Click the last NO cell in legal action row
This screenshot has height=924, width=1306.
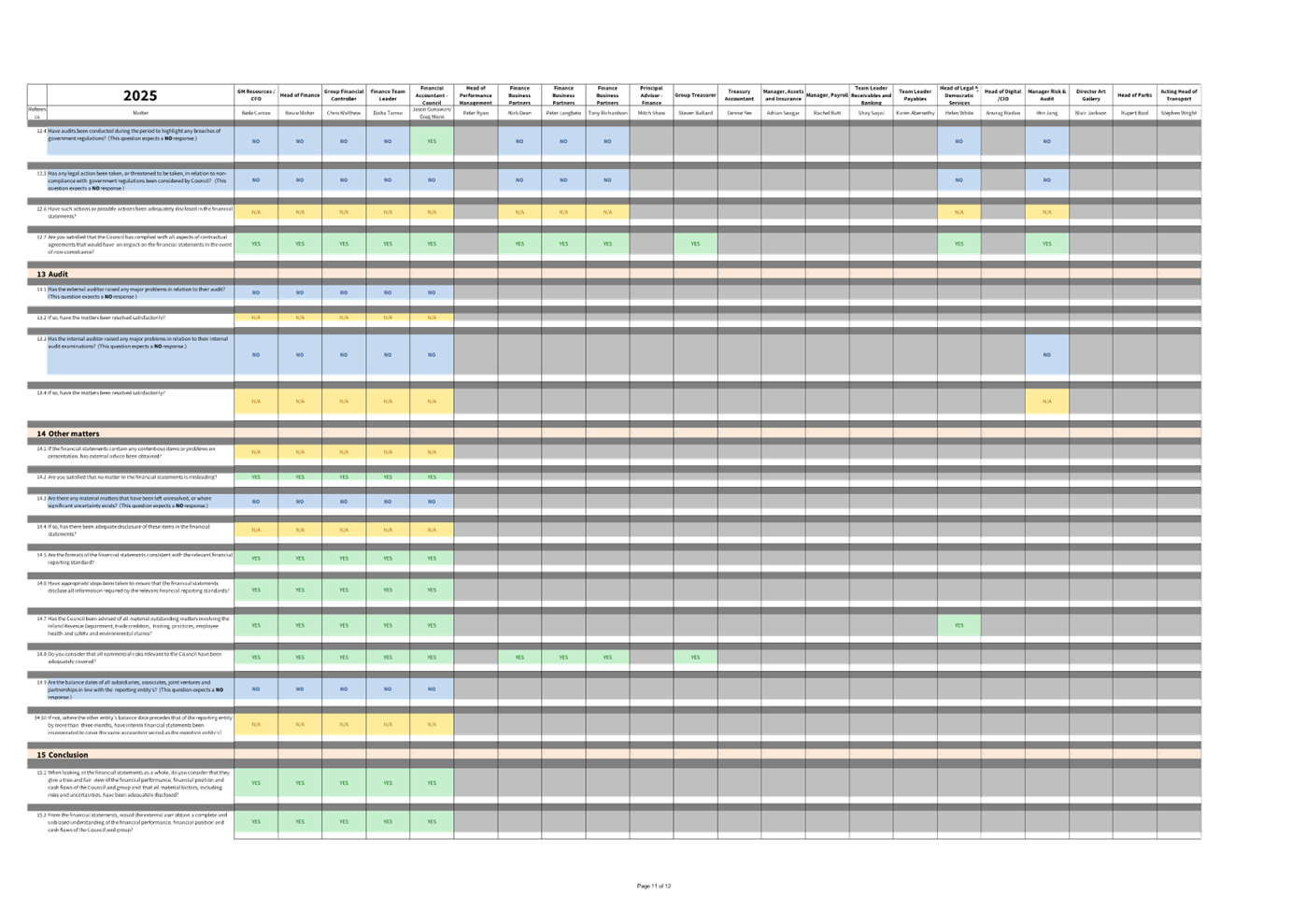(1046, 180)
